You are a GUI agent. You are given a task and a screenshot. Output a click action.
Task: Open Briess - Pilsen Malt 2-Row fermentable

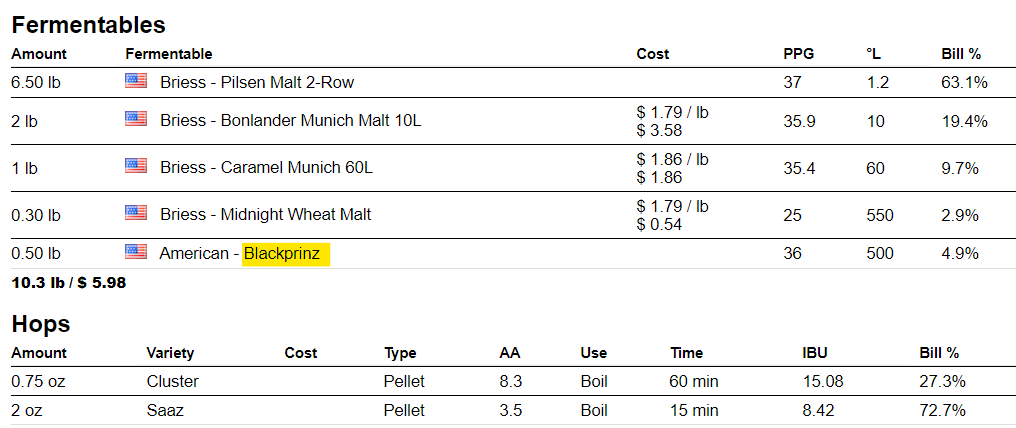tap(257, 82)
